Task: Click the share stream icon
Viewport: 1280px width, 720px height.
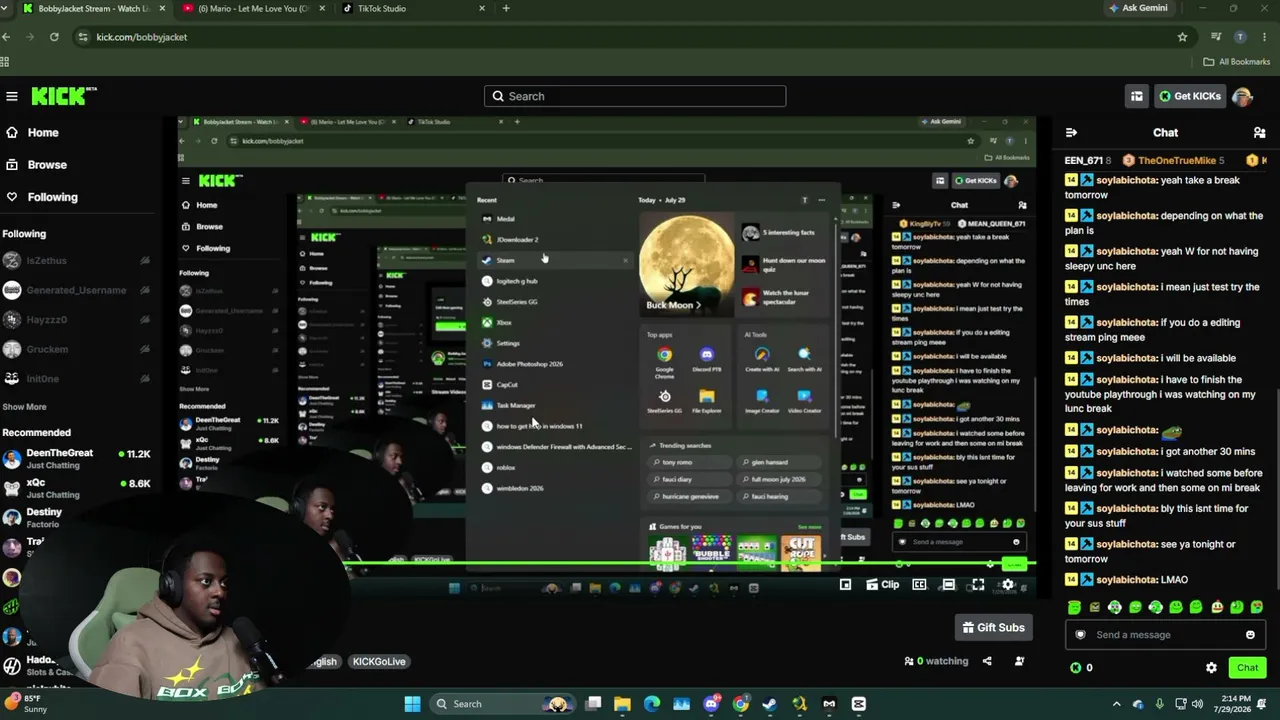Action: 987,661
